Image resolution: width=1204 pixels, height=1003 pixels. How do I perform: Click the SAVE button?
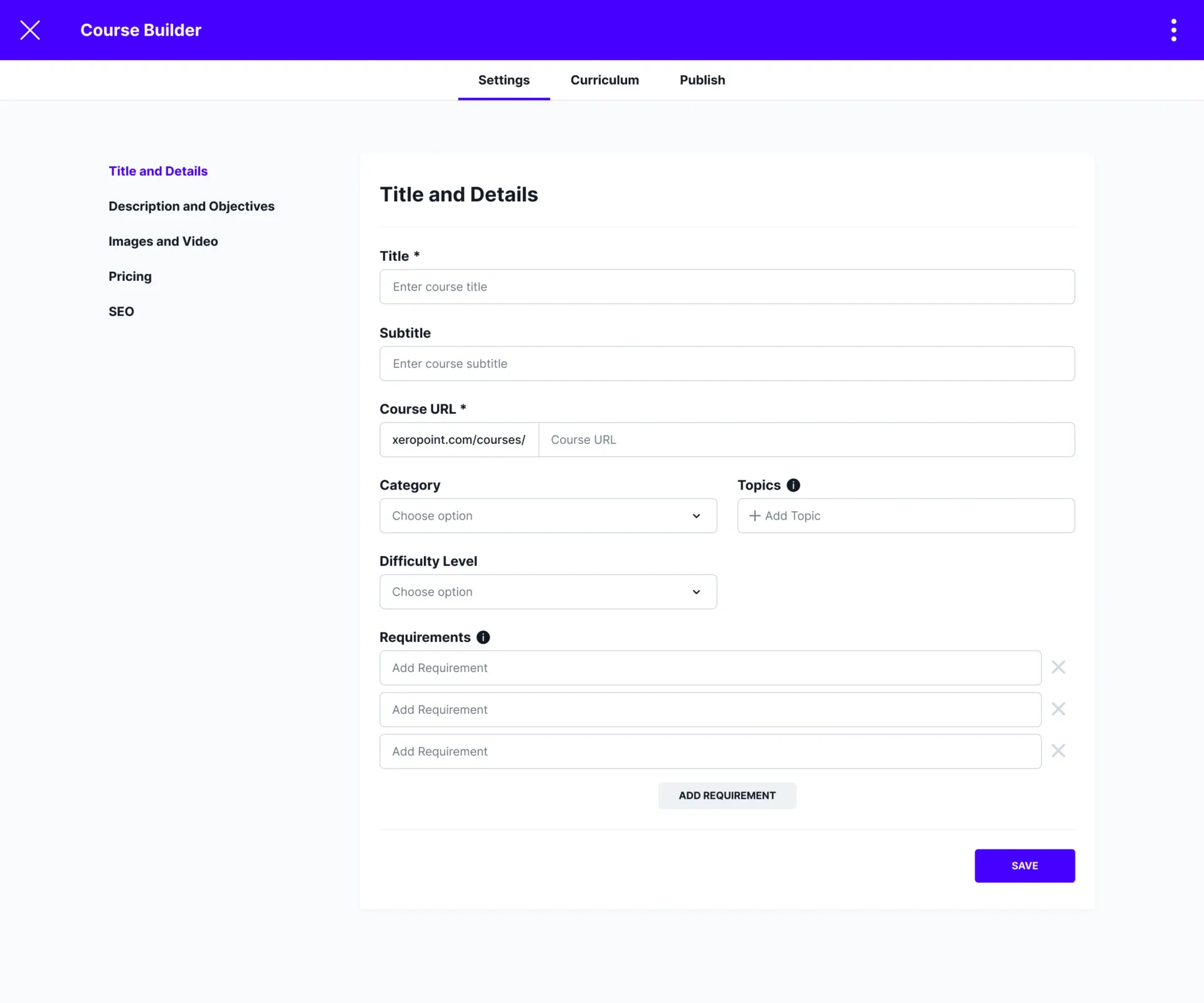point(1025,866)
